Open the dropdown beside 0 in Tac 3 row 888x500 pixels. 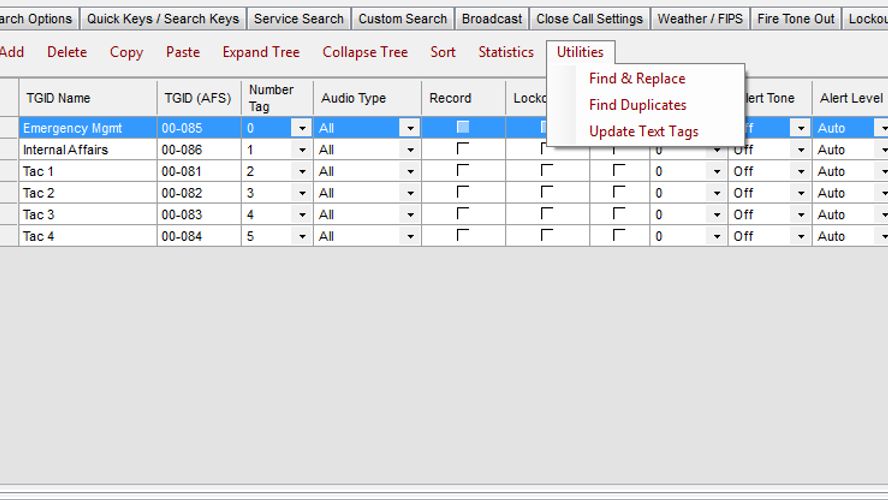(716, 215)
